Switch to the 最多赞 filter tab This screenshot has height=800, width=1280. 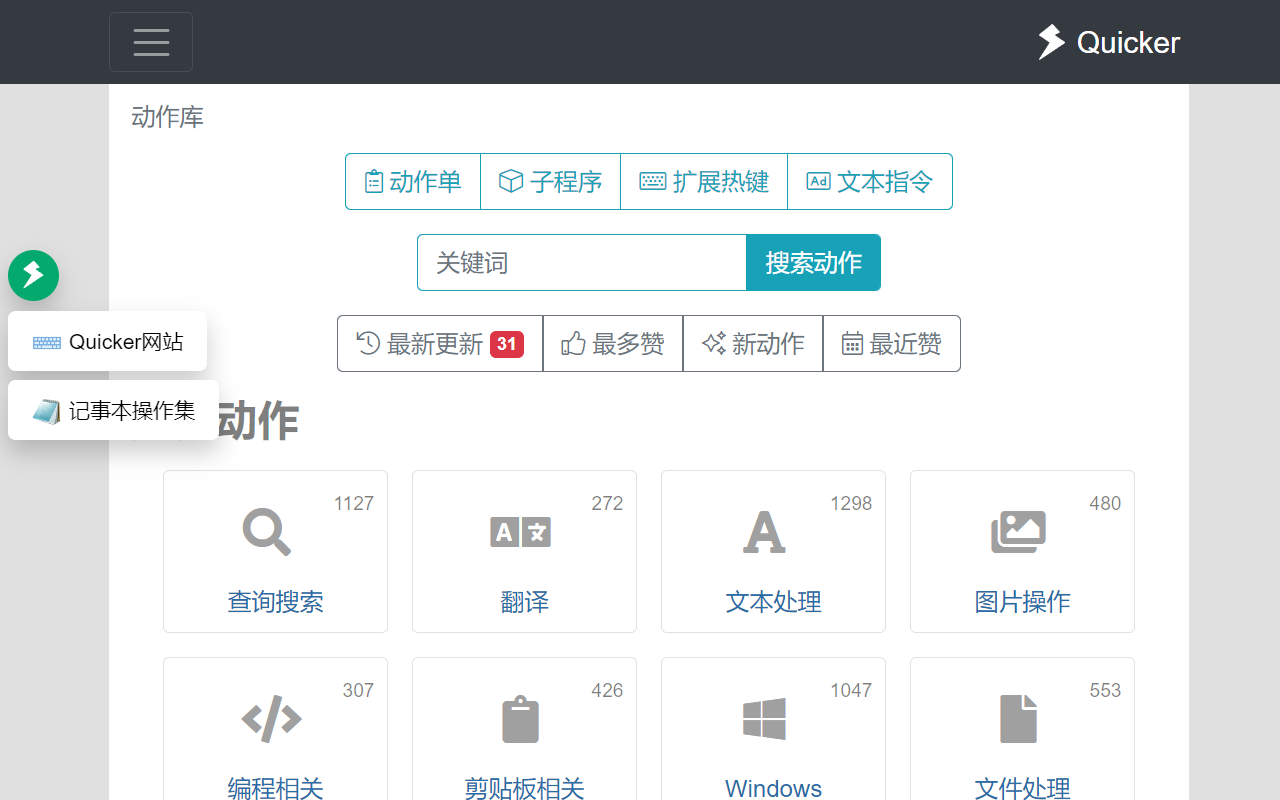pos(612,343)
